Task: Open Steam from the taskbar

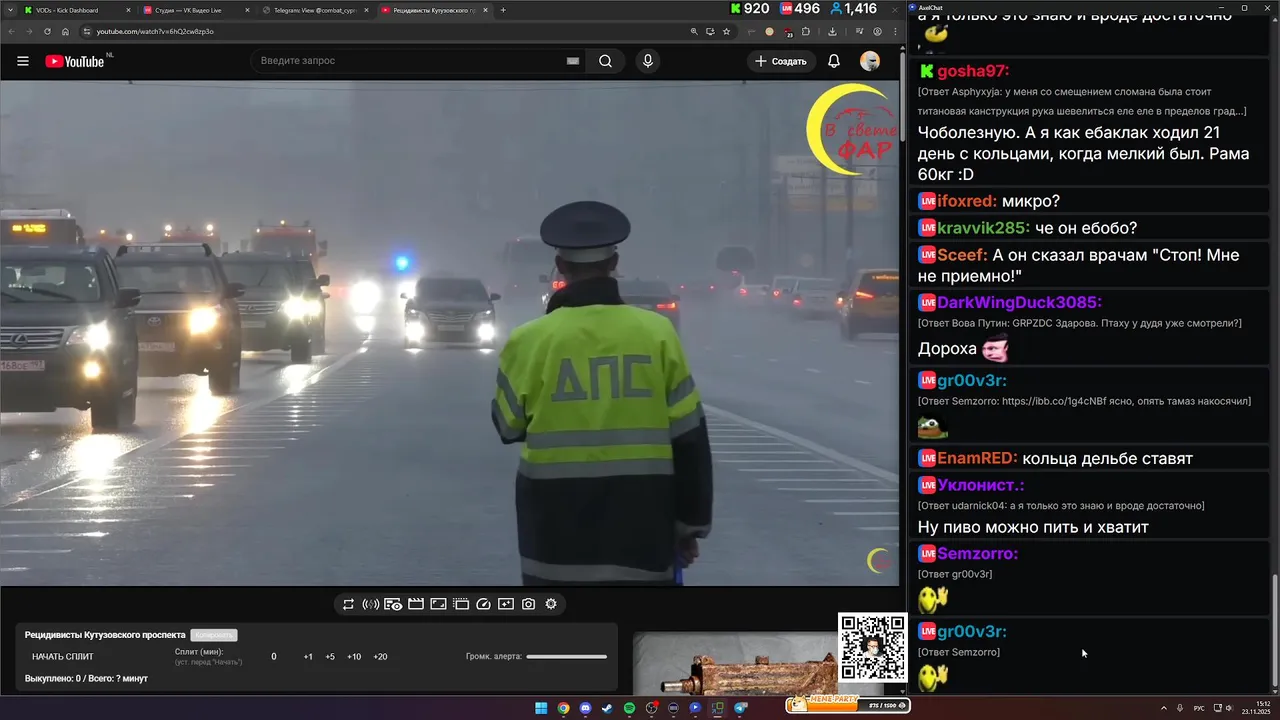Action: click(x=607, y=708)
